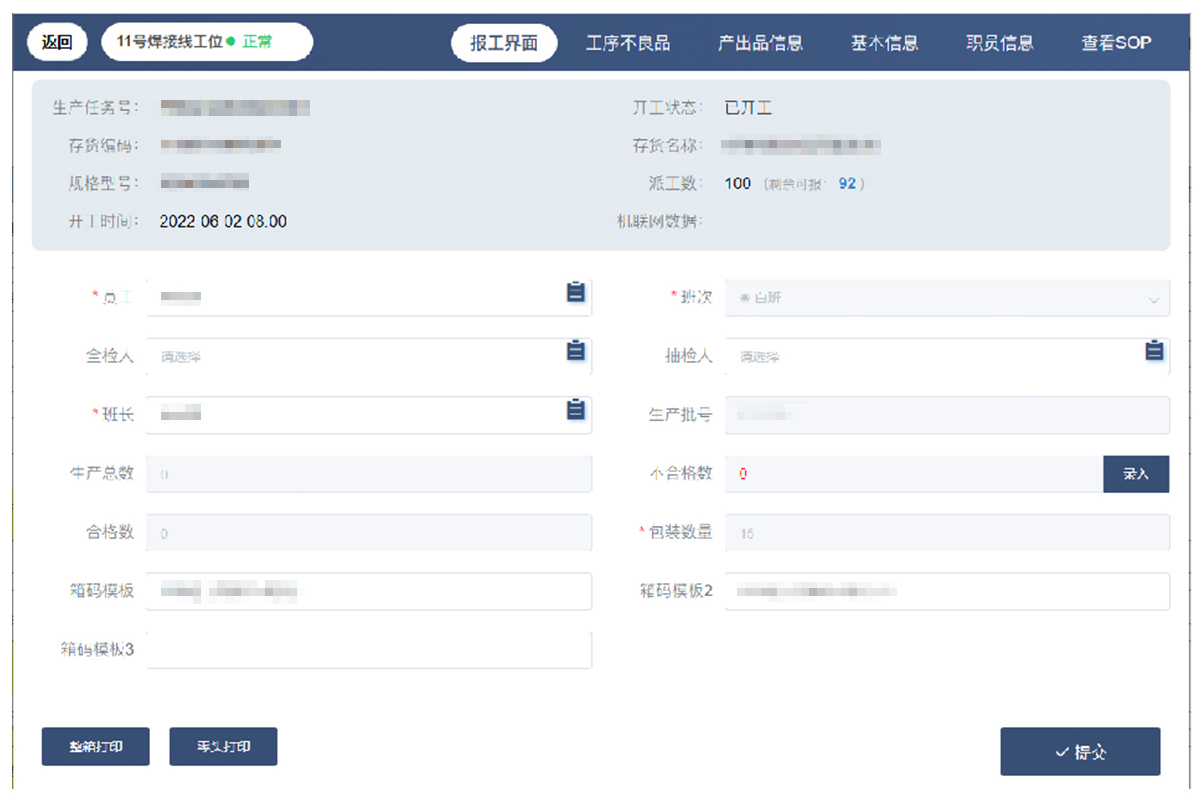Open the 抽检人 sampling inspector selector icon
Screen dimensions: 1200x810
coord(1153,353)
